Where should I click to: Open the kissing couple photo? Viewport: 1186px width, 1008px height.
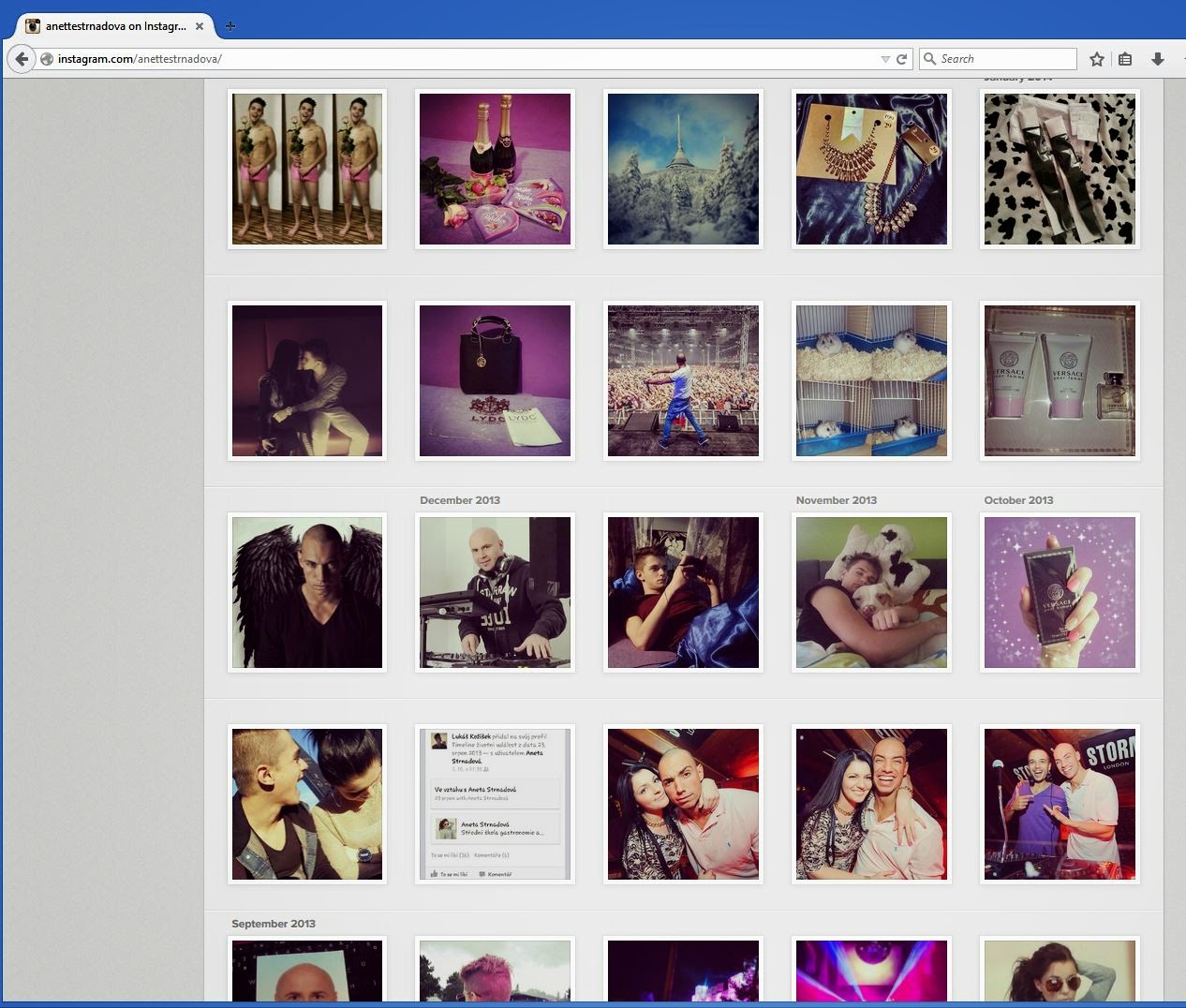pyautogui.click(x=307, y=380)
